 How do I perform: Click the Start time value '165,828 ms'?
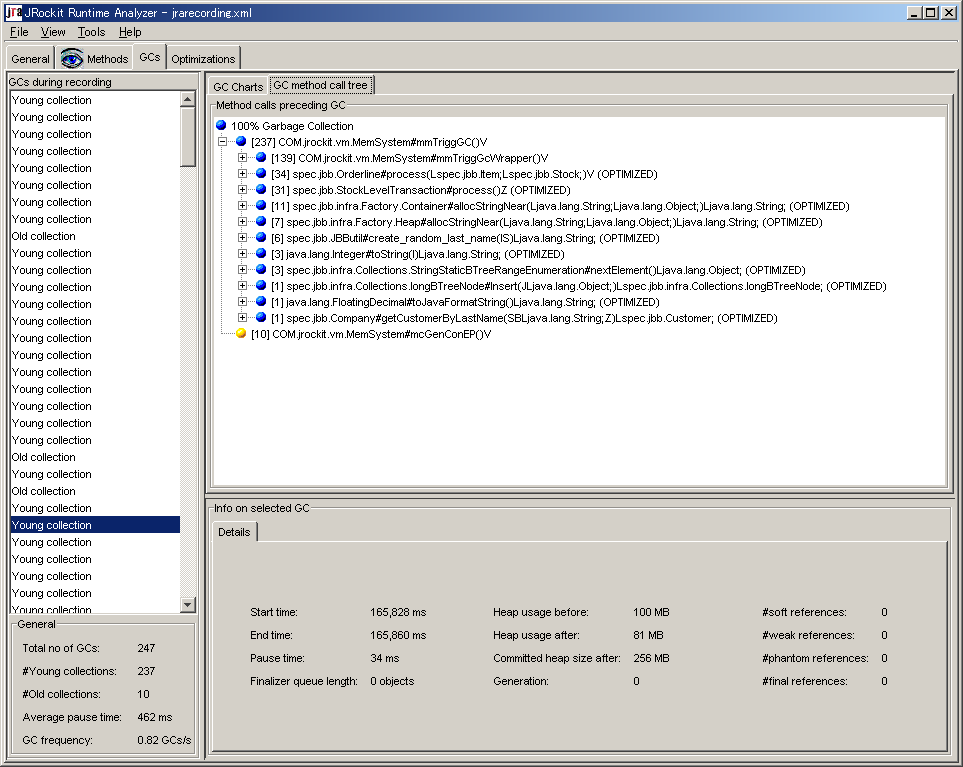tap(398, 612)
